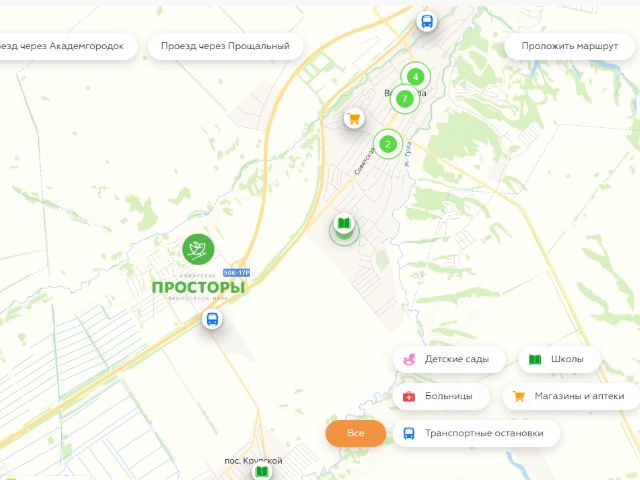
Task: Toggle Магазины и аптеки filter
Action: tap(571, 396)
